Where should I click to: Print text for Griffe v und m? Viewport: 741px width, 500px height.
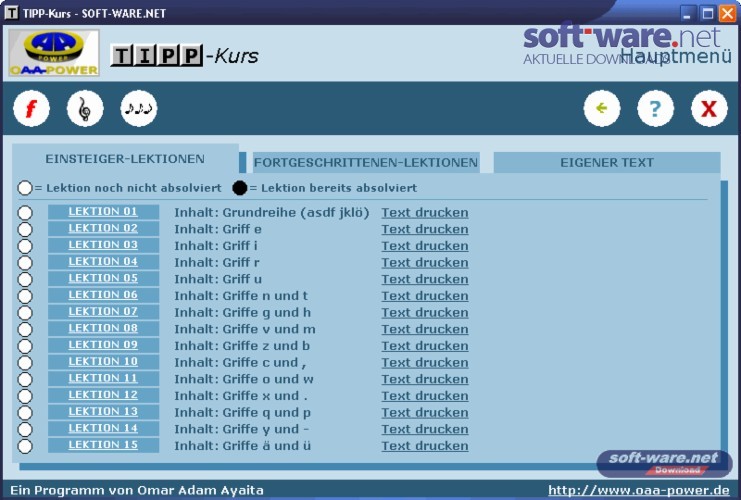425,329
